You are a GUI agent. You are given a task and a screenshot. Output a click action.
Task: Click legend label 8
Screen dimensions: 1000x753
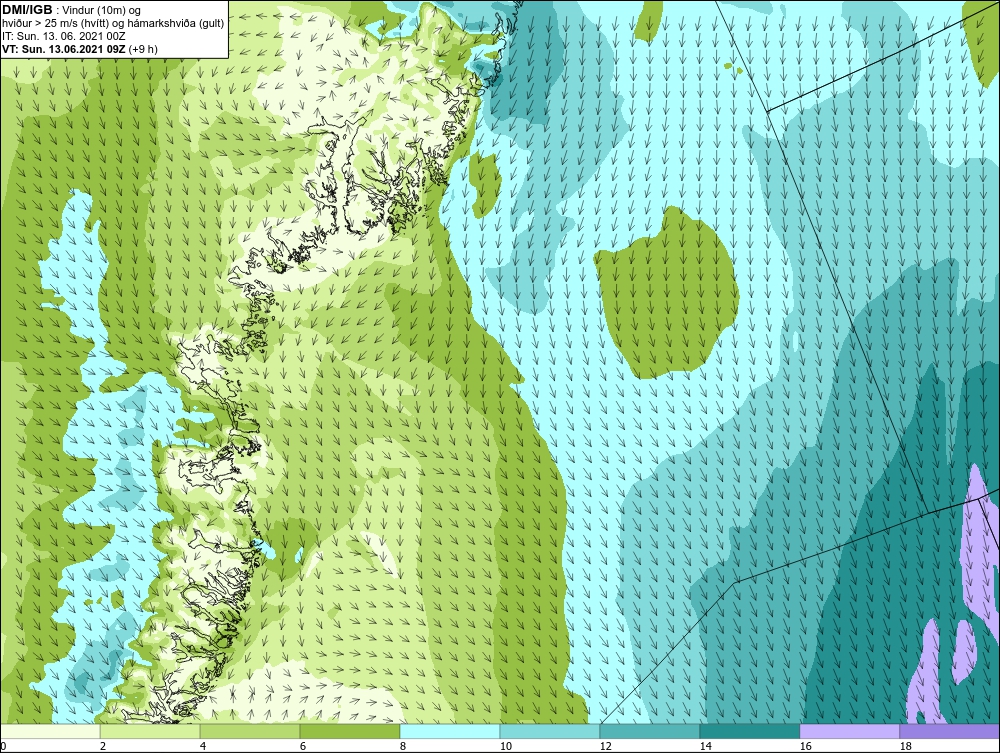(x=403, y=746)
